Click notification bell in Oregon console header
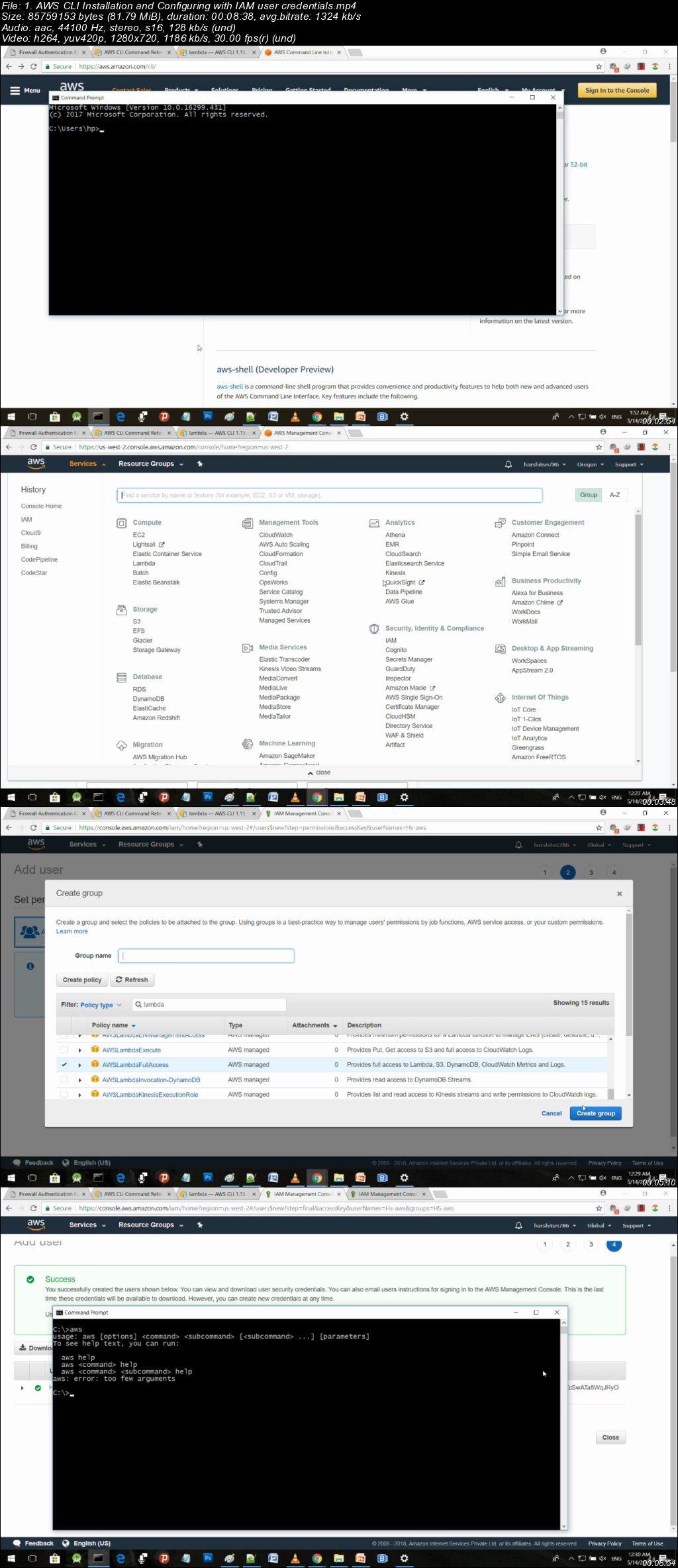Viewport: 678px width, 1568px height. click(508, 465)
